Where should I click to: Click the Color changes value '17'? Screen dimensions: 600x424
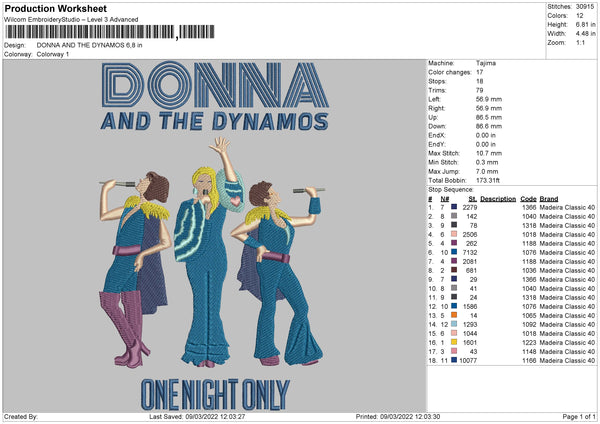click(479, 72)
